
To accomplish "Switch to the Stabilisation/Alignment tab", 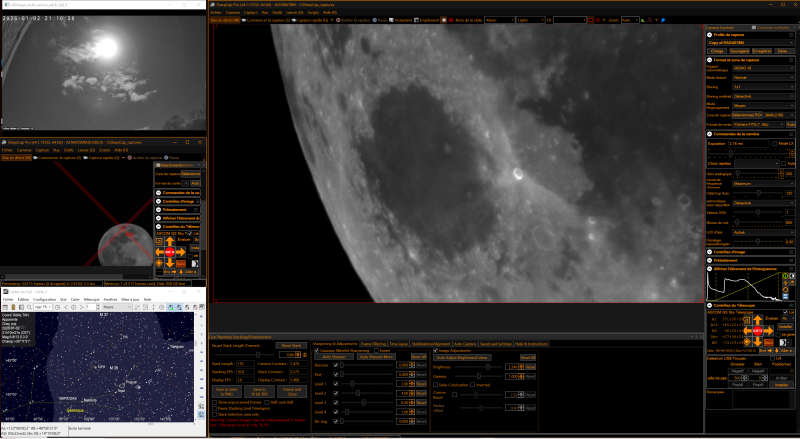I will point(431,344).
